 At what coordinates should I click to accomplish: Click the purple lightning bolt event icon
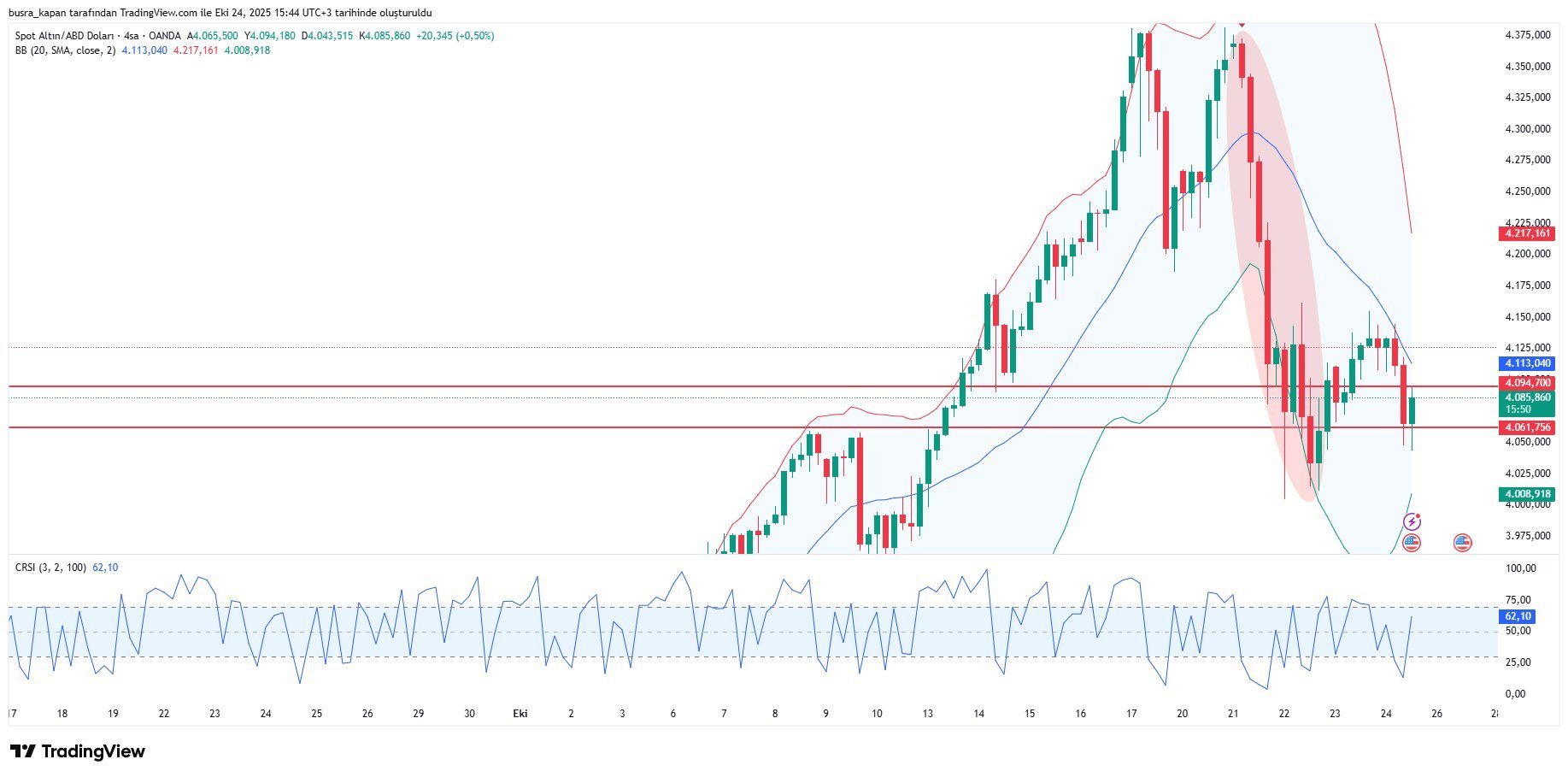pyautogui.click(x=1412, y=521)
